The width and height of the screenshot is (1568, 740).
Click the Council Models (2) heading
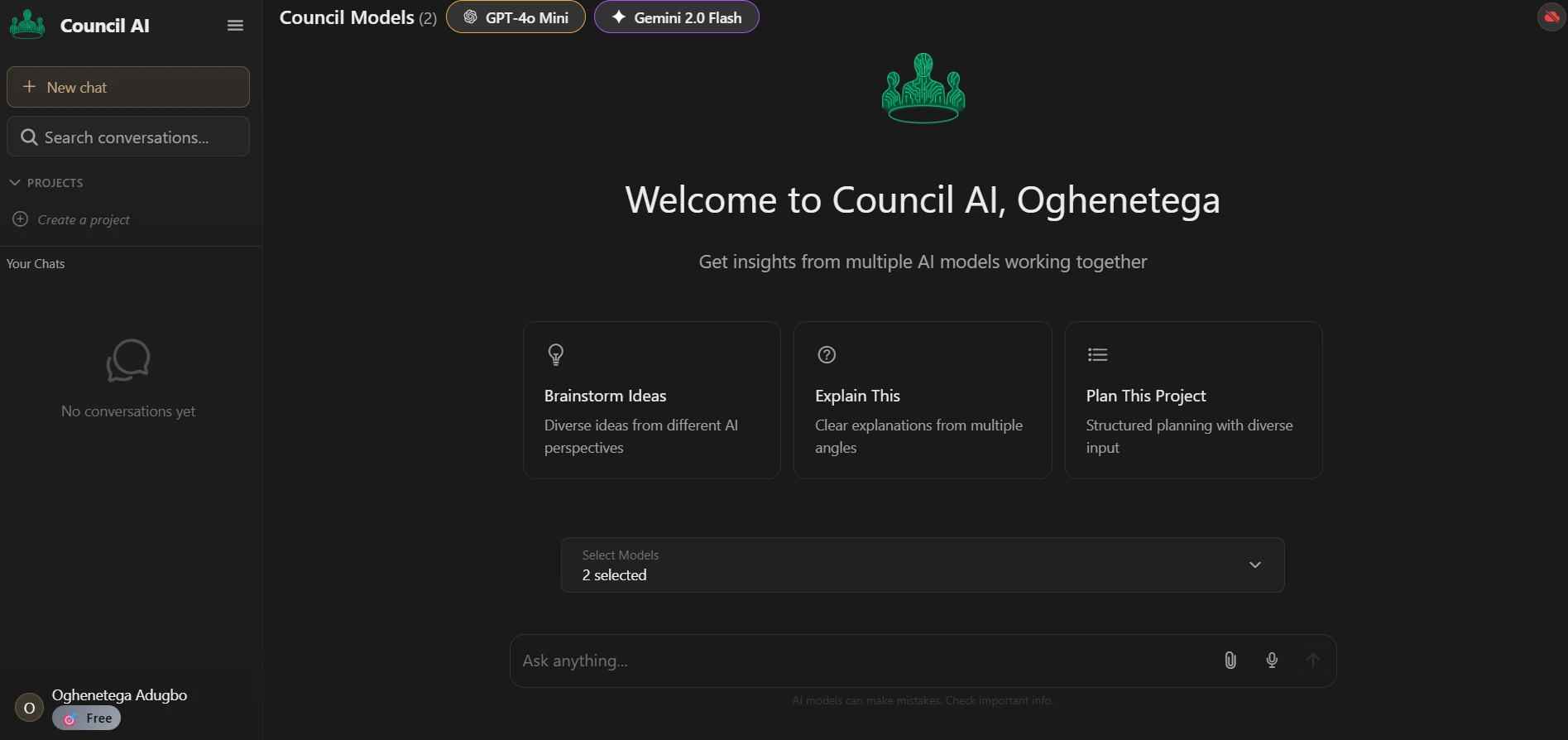tap(358, 17)
